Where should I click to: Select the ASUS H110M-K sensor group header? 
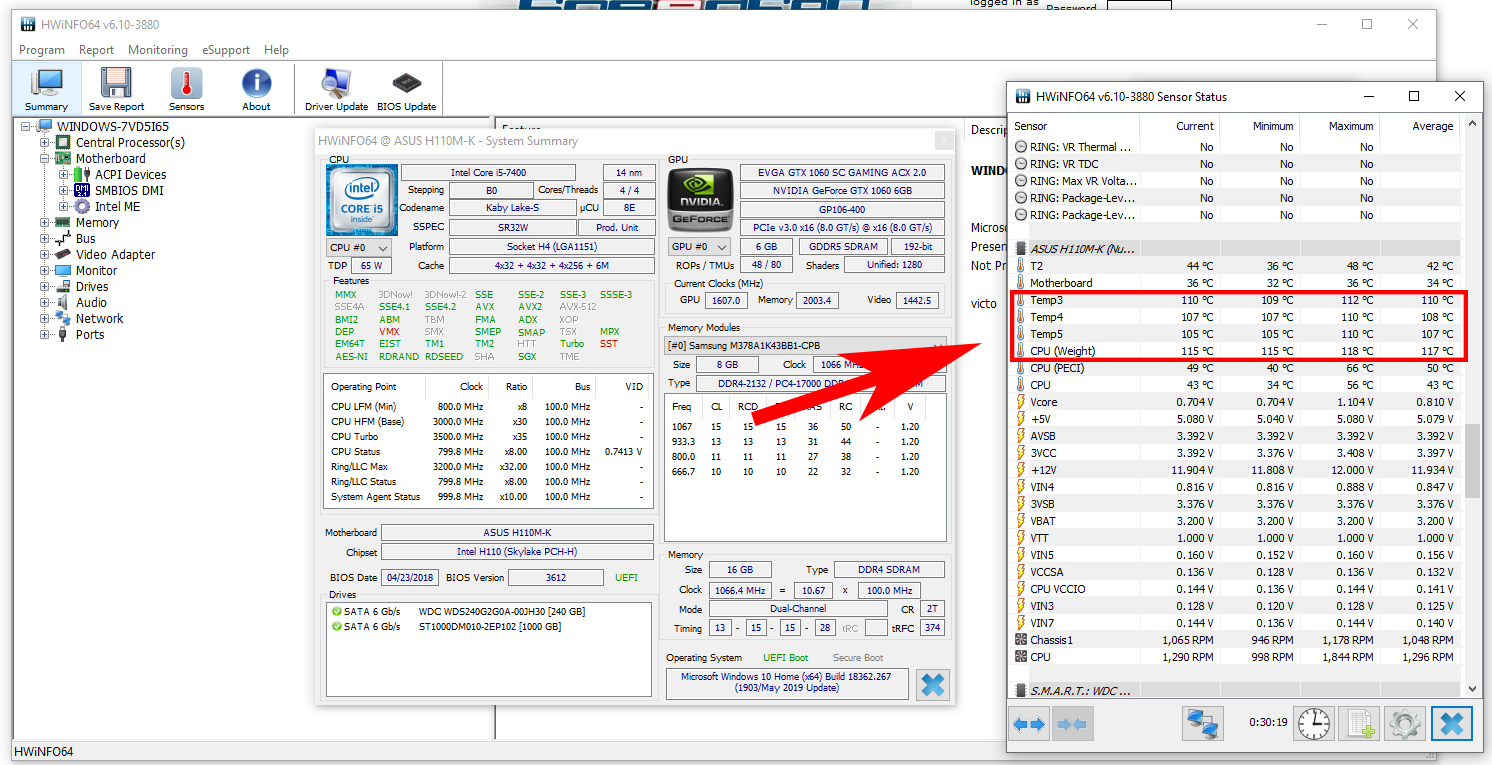click(x=1235, y=249)
